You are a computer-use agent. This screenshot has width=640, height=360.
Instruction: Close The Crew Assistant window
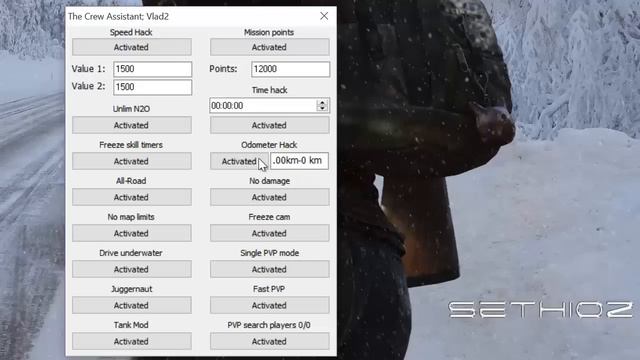(x=324, y=16)
